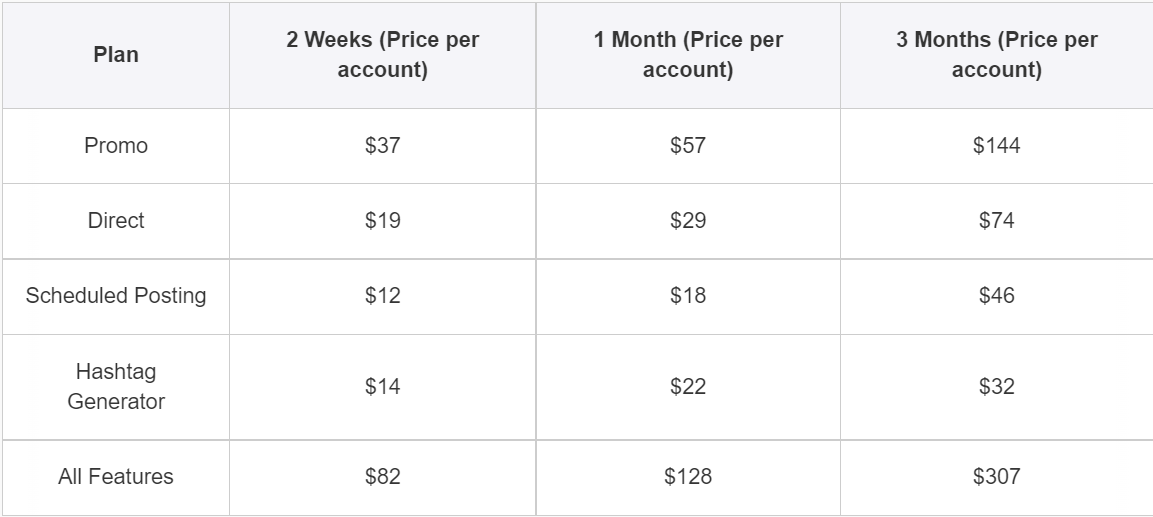
Task: Select the Promo plan row label
Action: (116, 146)
